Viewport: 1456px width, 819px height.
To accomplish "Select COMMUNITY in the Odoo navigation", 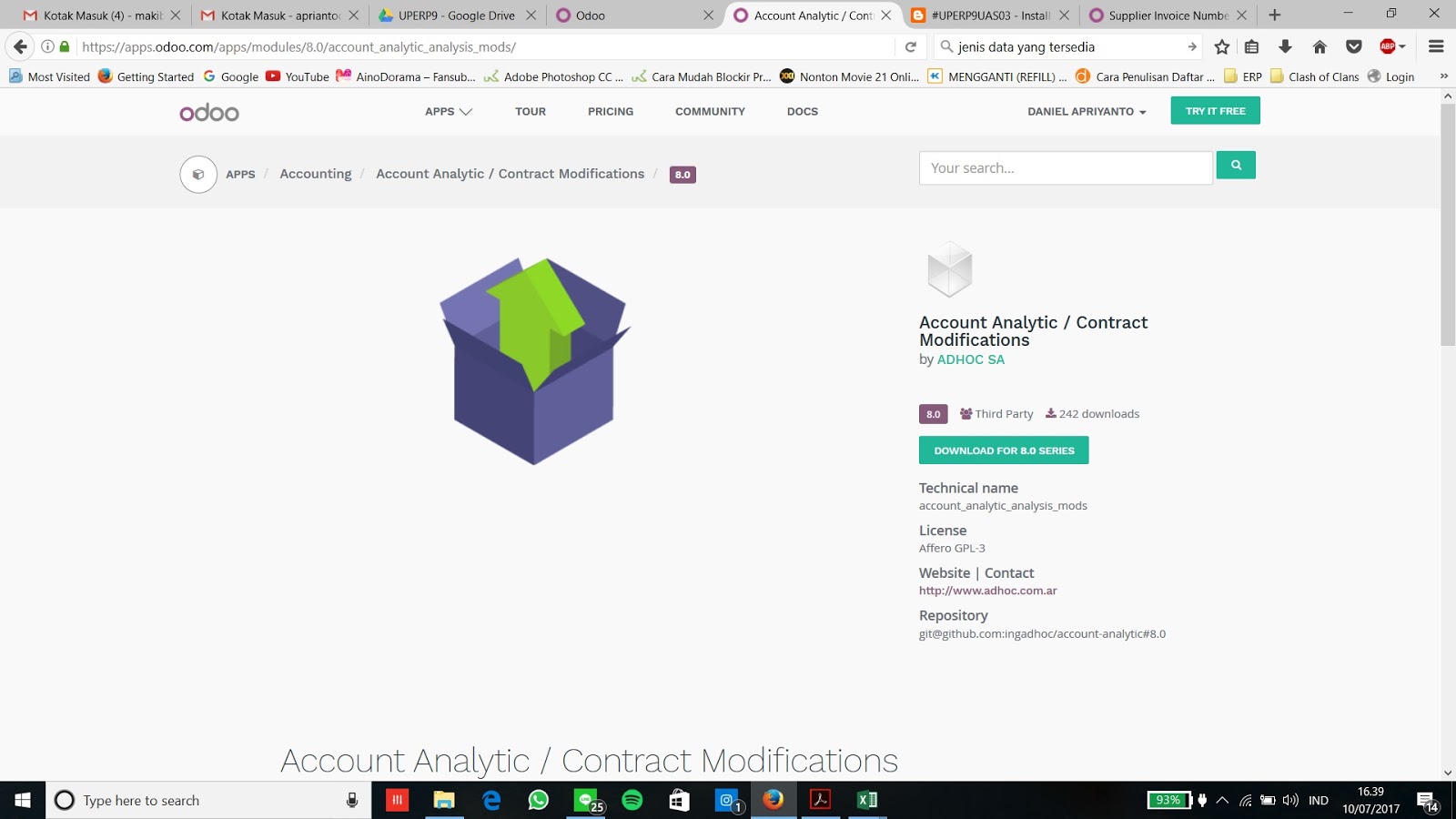I will [710, 111].
